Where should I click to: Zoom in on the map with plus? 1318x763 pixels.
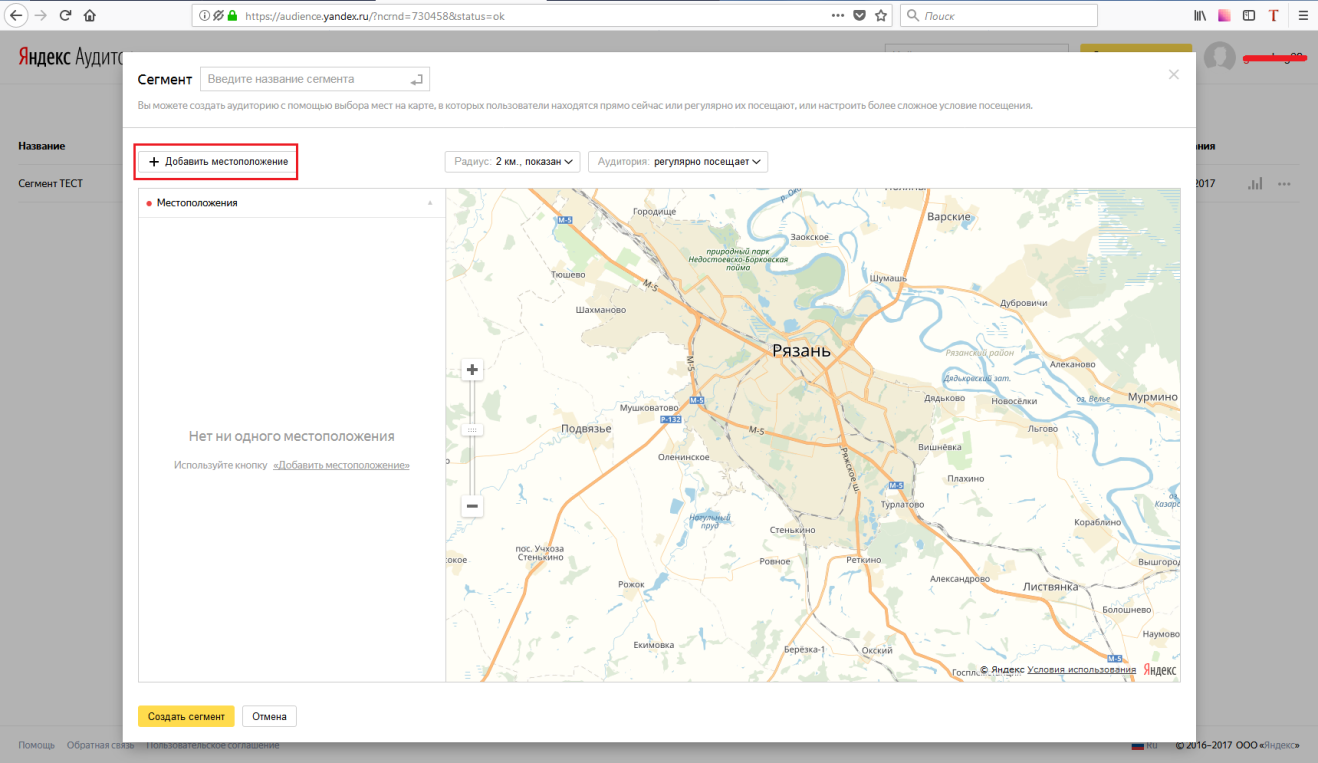pos(473,370)
